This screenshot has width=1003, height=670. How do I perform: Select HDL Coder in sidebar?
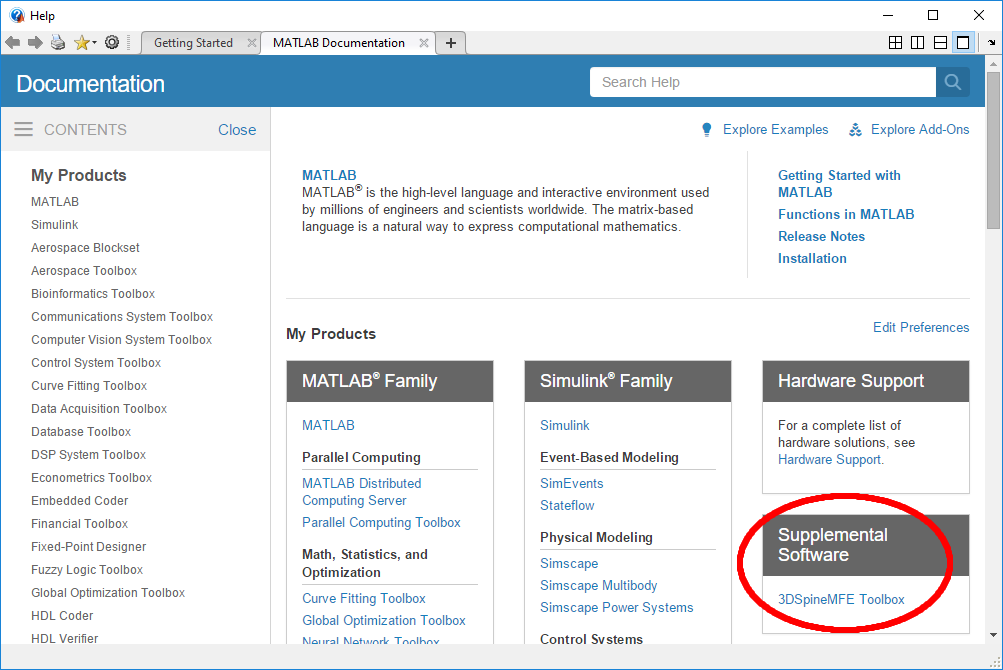[62, 616]
